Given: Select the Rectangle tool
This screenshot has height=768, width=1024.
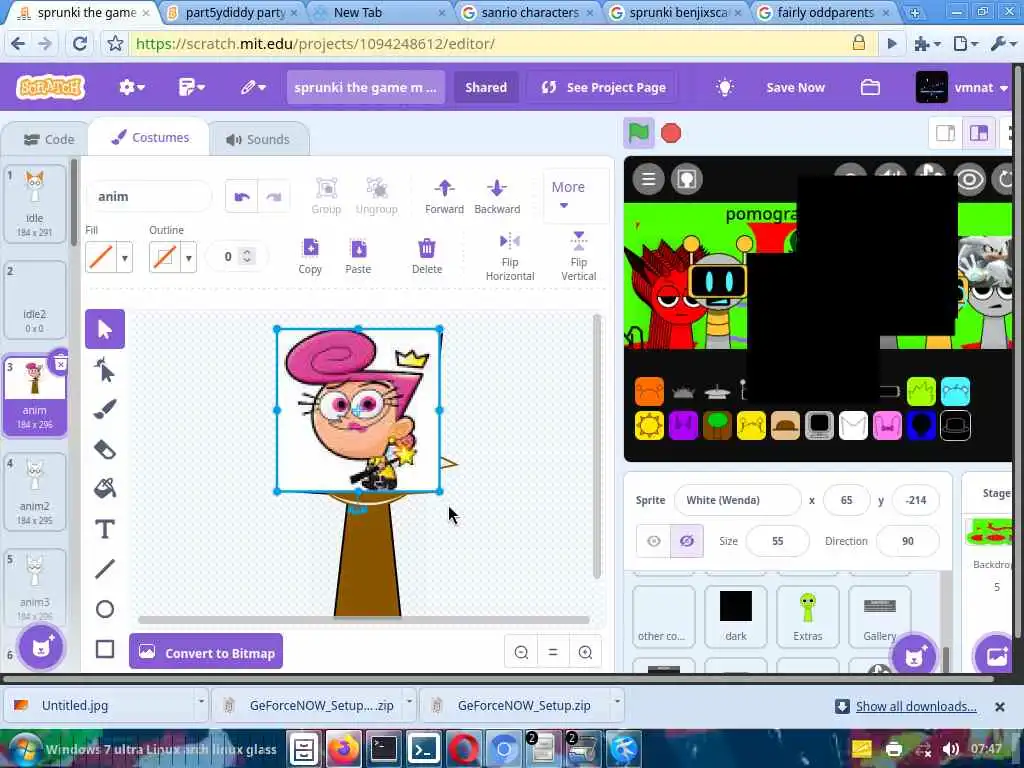Looking at the screenshot, I should 104,649.
